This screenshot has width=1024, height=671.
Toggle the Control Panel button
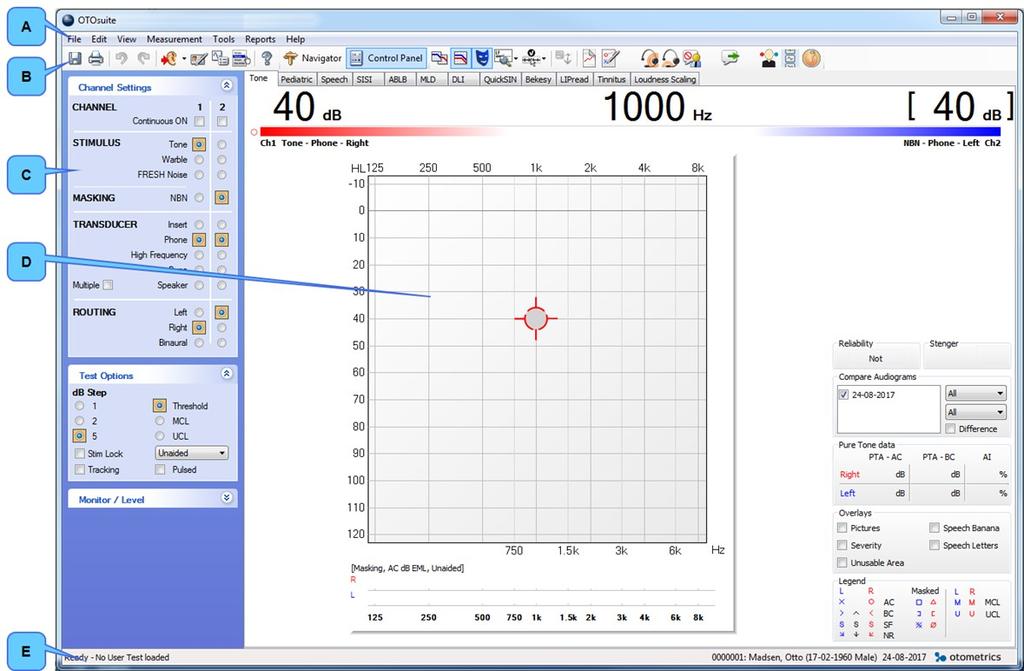(386, 58)
